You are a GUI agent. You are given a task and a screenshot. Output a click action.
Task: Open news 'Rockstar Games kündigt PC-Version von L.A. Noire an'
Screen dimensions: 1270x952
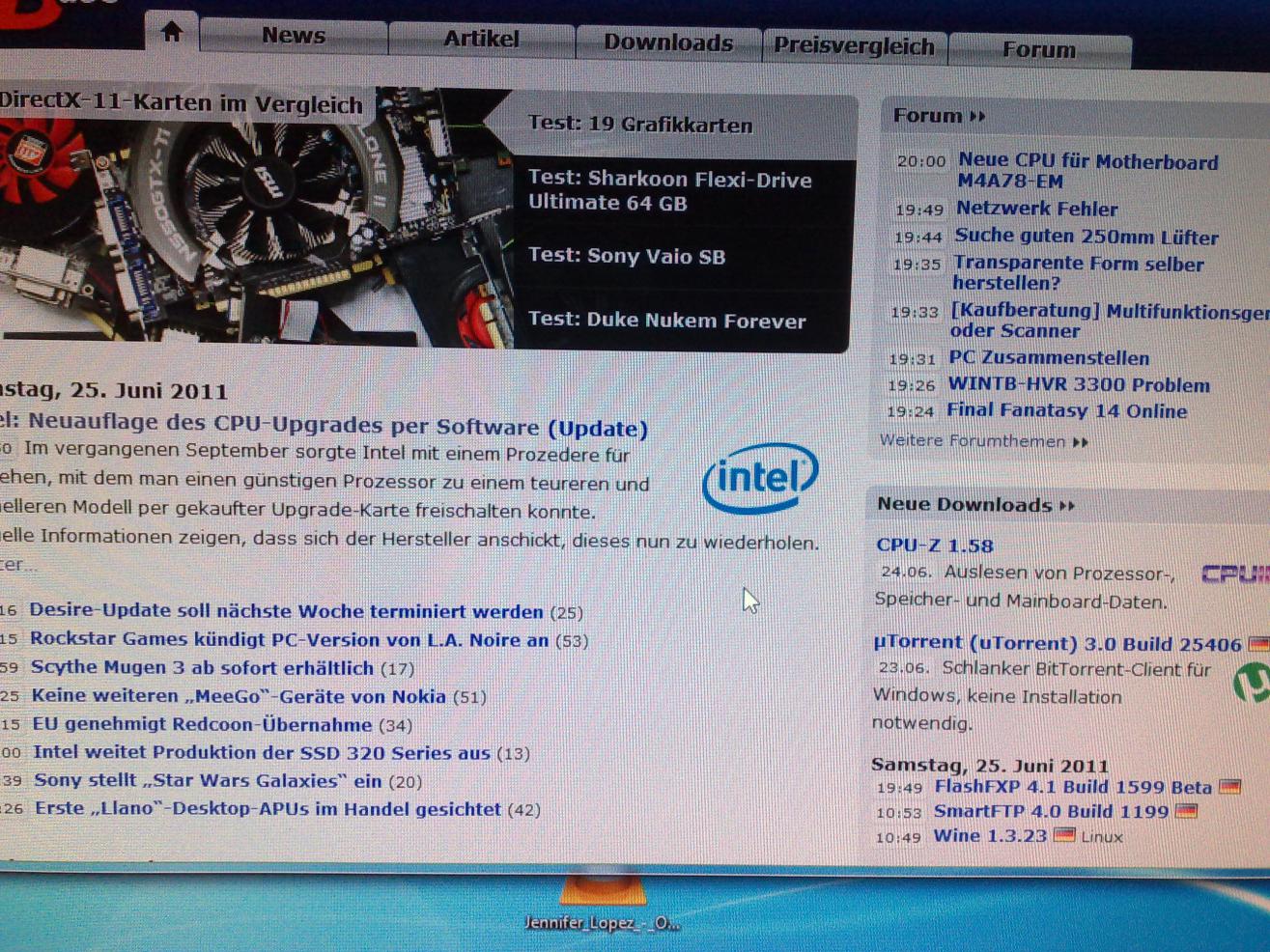pos(289,639)
